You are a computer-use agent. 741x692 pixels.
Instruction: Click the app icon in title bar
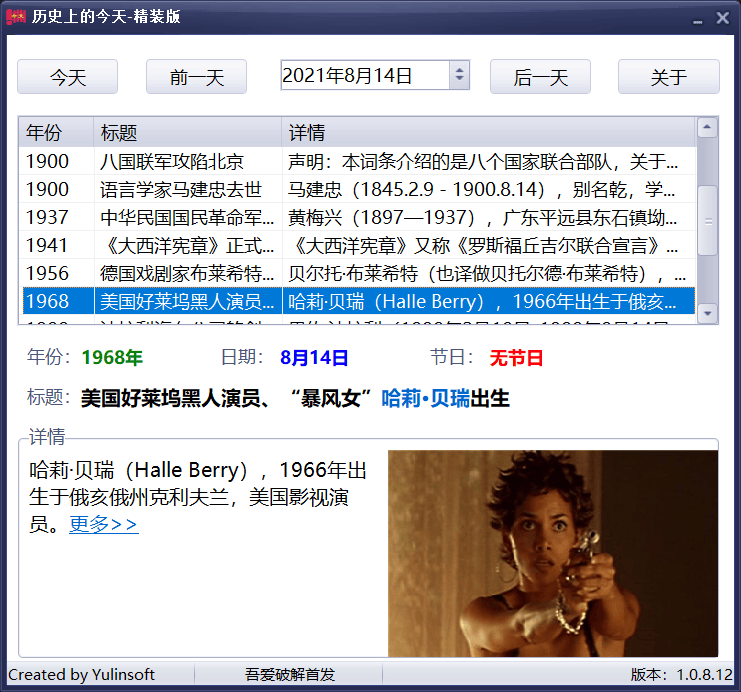[16, 17]
